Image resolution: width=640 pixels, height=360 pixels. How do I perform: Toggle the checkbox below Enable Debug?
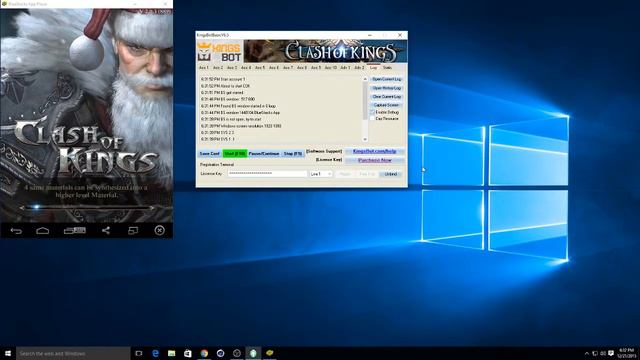point(372,118)
